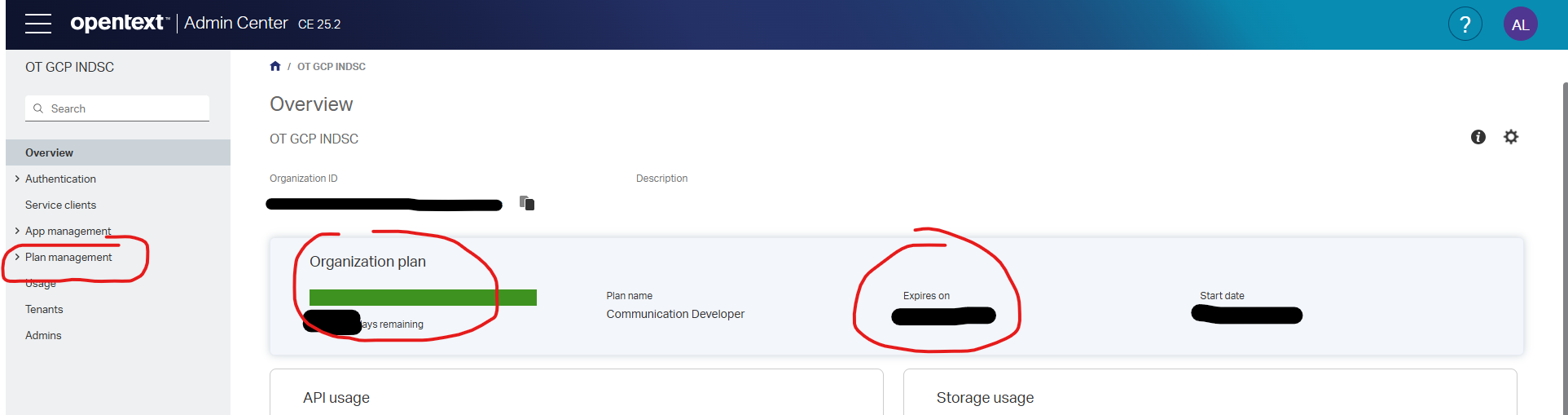1568x415 pixels.
Task: Click the opentext logo
Action: tap(120, 23)
